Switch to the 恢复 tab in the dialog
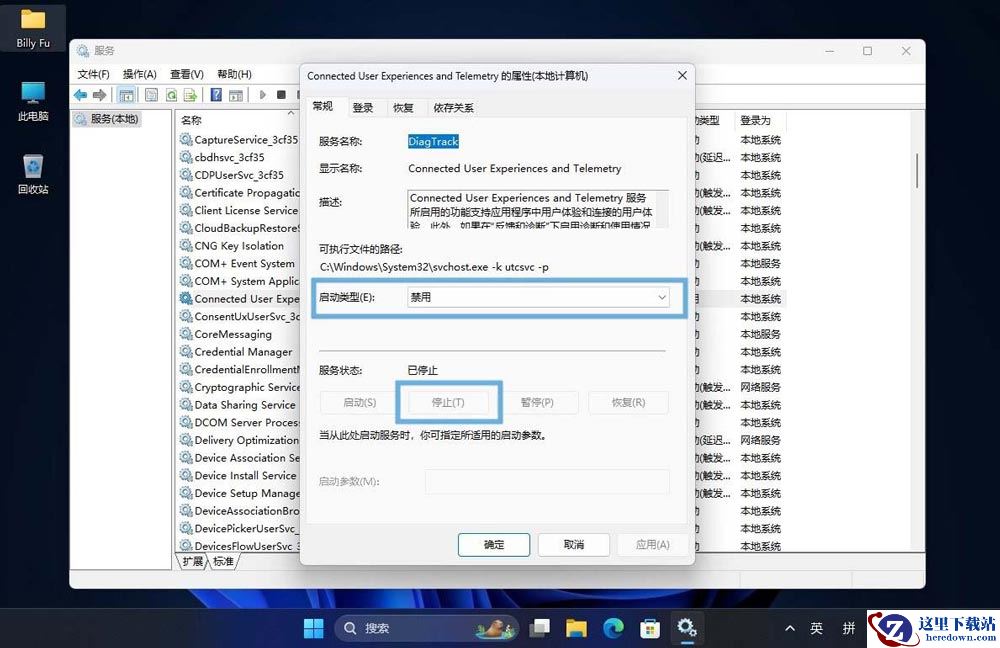Image resolution: width=1000 pixels, height=648 pixels. (x=403, y=108)
